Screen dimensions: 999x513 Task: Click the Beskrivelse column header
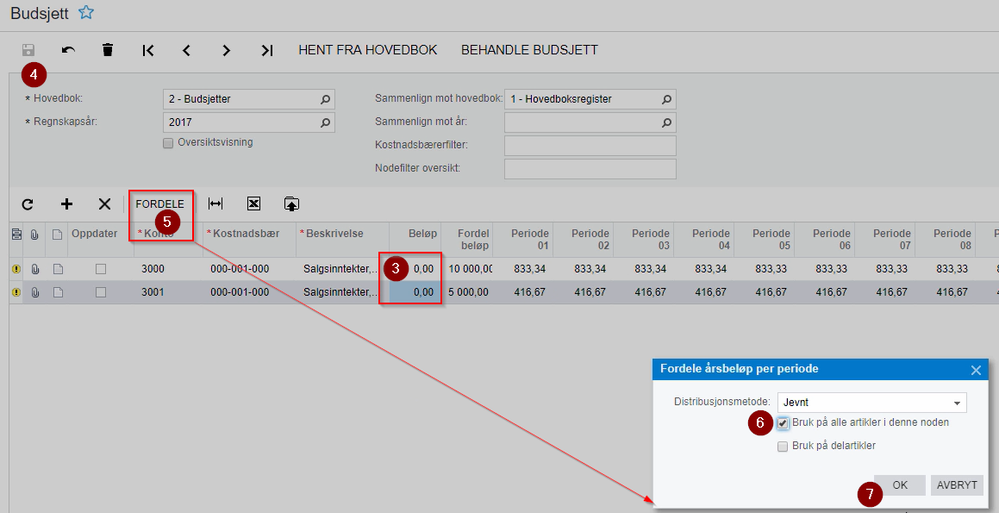[x=343, y=240]
